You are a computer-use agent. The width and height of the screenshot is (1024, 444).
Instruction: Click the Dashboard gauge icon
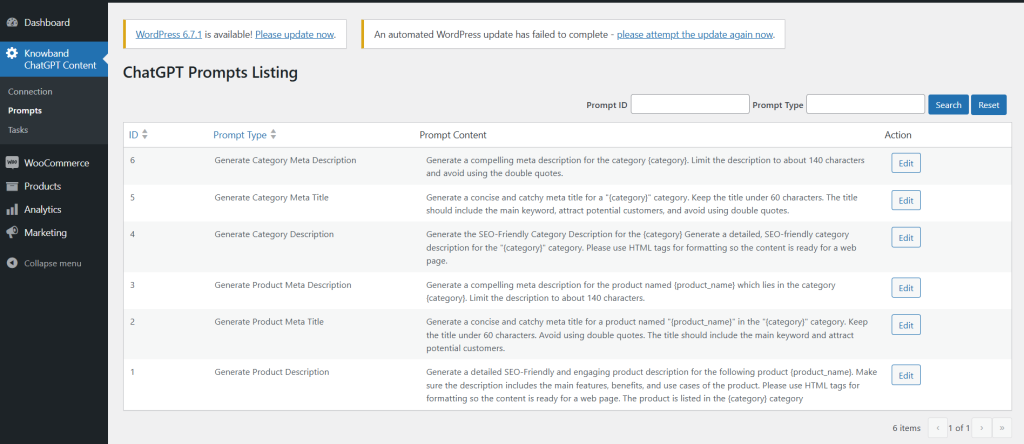click(x=12, y=23)
